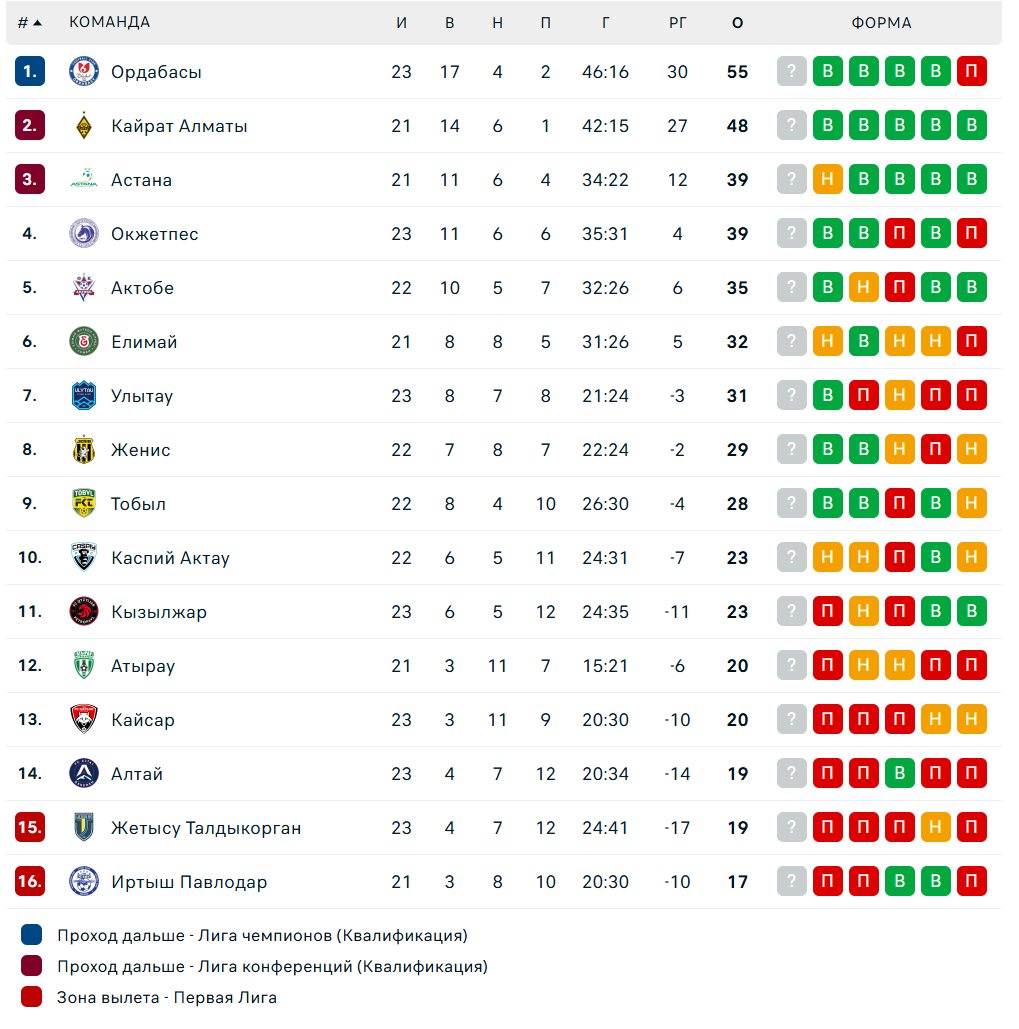Image resolution: width=1019 pixels, height=1029 pixels.
Task: Open Окжетпес team page link
Action: point(155,234)
